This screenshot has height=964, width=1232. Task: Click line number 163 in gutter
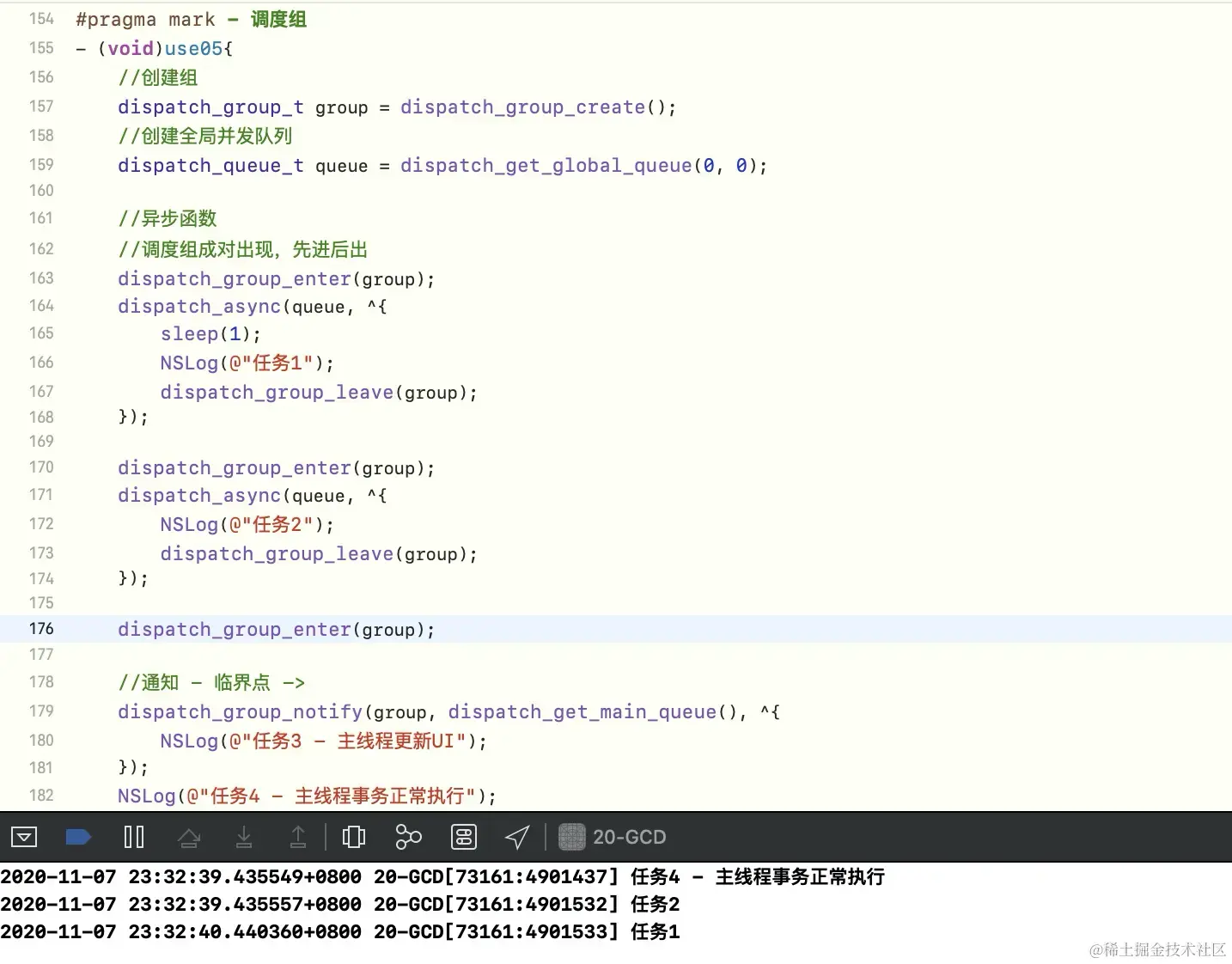[x=41, y=278]
